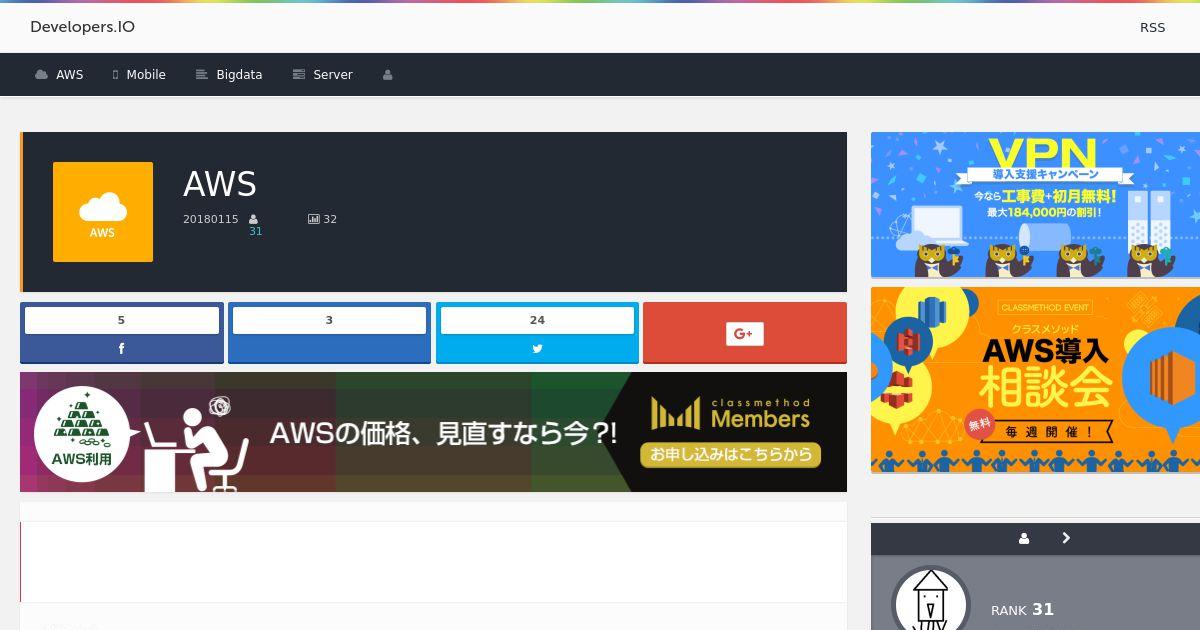Click the cloud icon beside AWS menu

[41, 75]
